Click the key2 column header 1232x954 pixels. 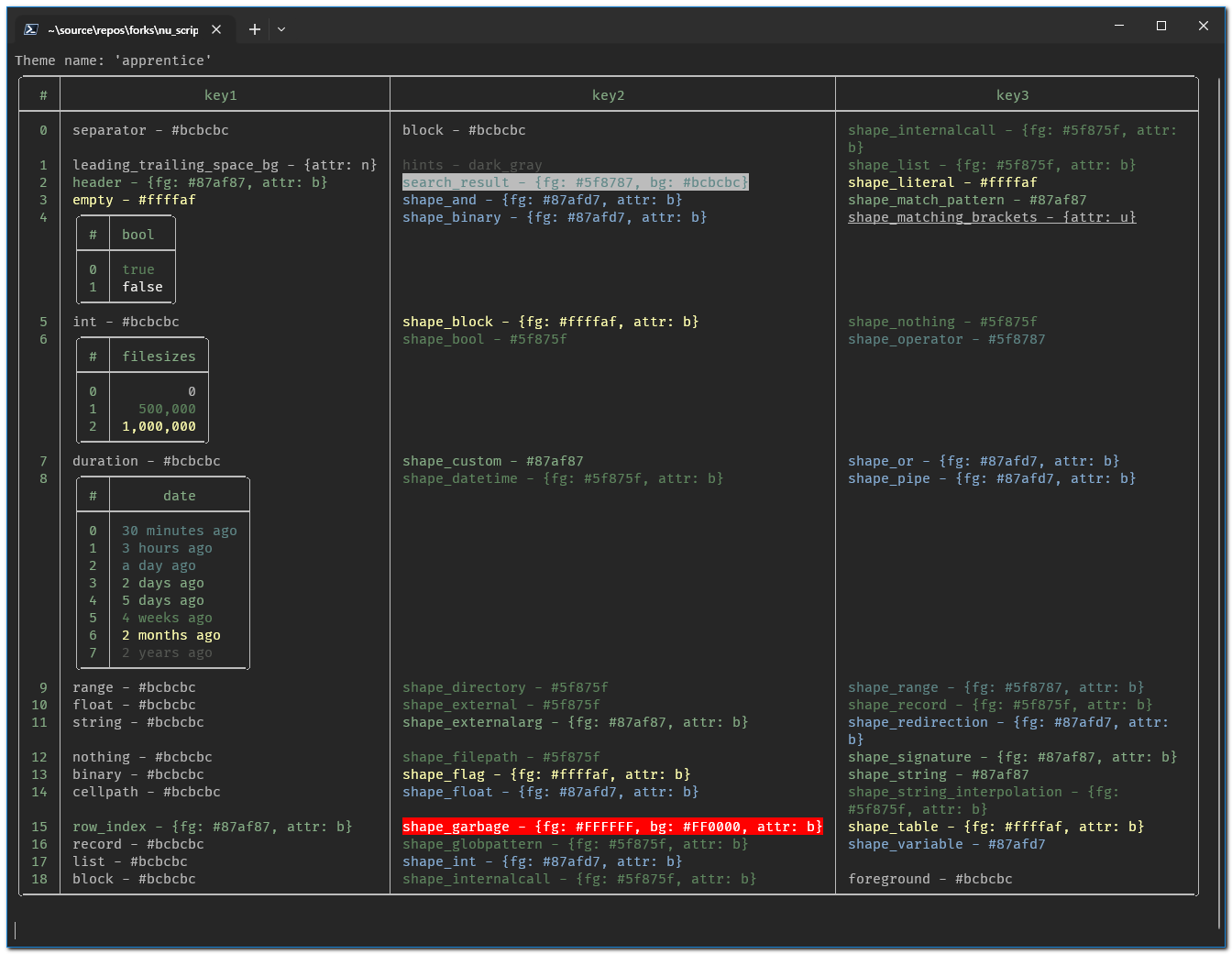609,95
